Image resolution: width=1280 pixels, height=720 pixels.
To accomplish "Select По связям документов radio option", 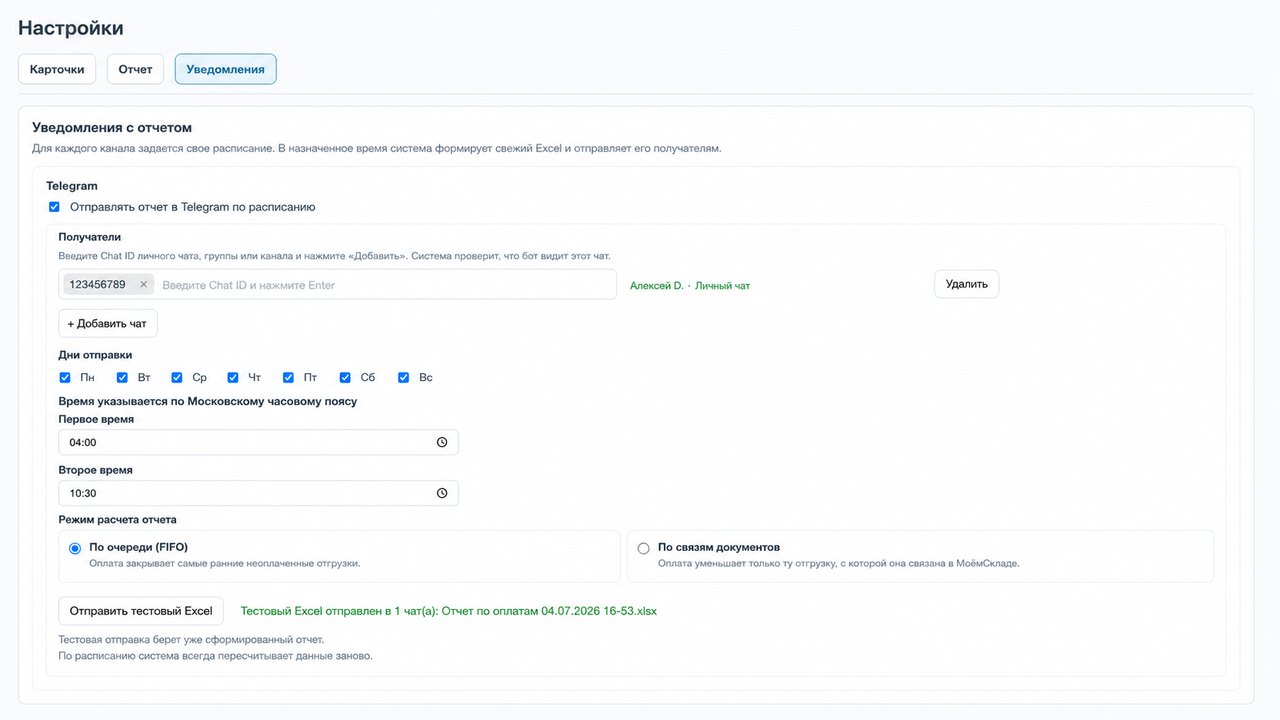I will click(643, 548).
